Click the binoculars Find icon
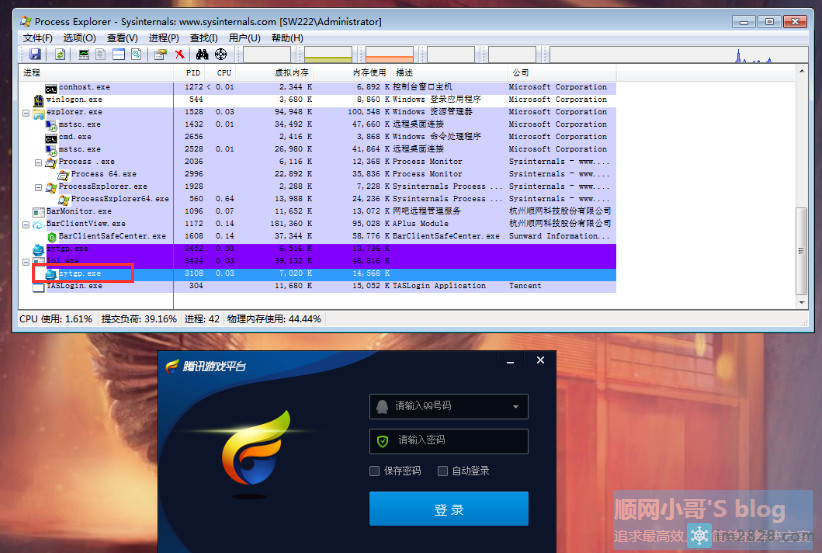This screenshot has height=553, width=822. pos(202,54)
